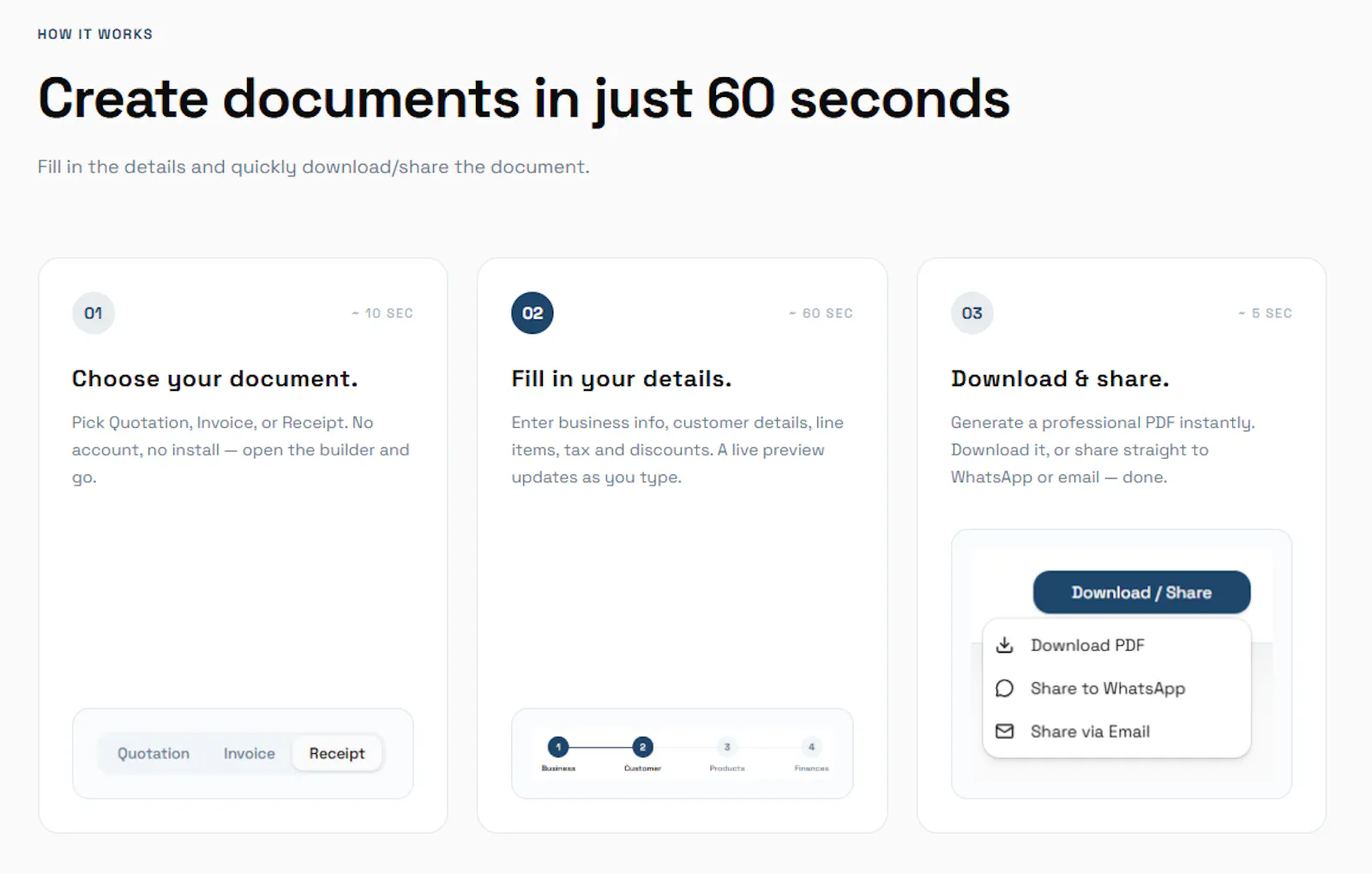
Task: Switch to the Invoice tab
Action: tap(250, 753)
